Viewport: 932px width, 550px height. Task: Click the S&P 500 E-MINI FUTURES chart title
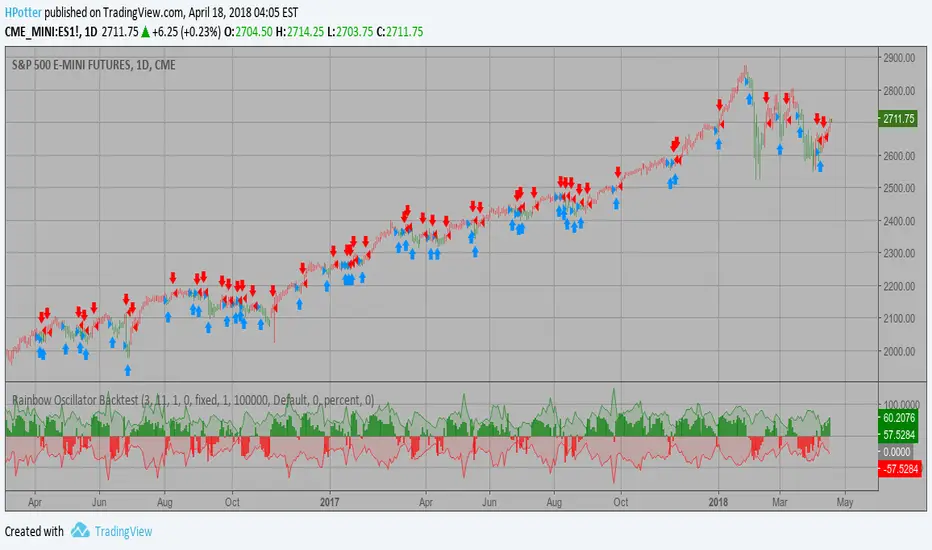tap(93, 65)
